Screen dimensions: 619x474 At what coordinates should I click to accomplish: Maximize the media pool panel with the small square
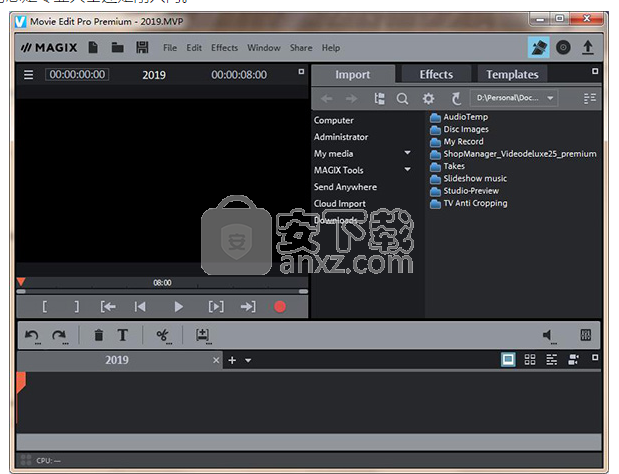(x=595, y=71)
